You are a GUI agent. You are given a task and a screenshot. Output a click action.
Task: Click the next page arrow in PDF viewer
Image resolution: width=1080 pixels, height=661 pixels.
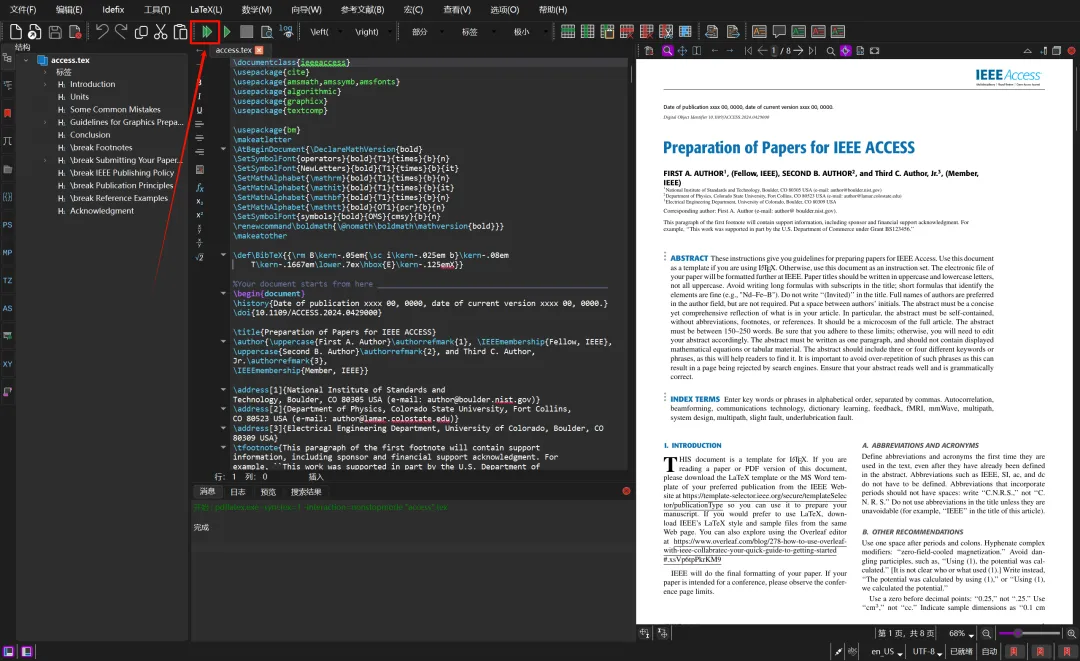pyautogui.click(x=798, y=51)
